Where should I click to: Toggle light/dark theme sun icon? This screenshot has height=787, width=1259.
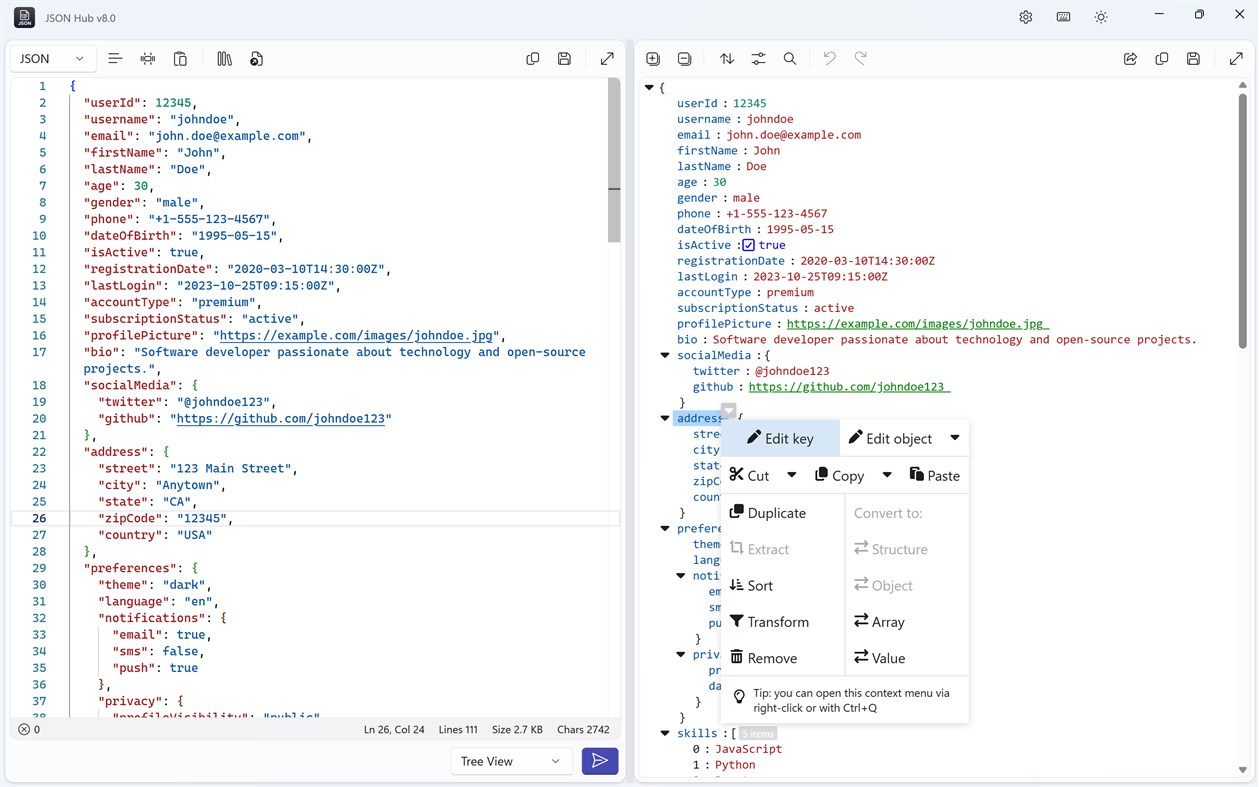1101,17
